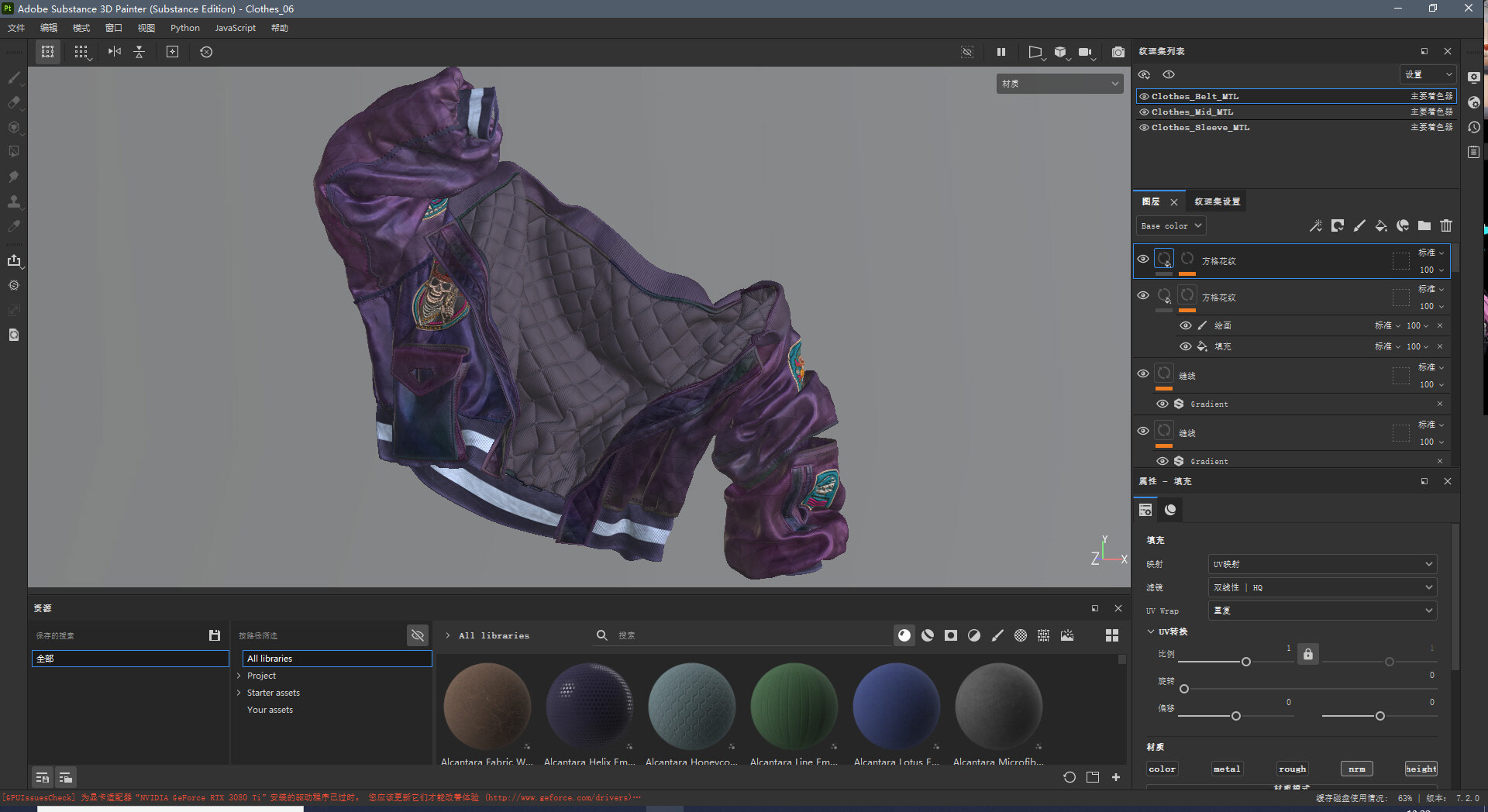The height and width of the screenshot is (812, 1488).
Task: Toggle the rough material channel button
Action: (1292, 769)
